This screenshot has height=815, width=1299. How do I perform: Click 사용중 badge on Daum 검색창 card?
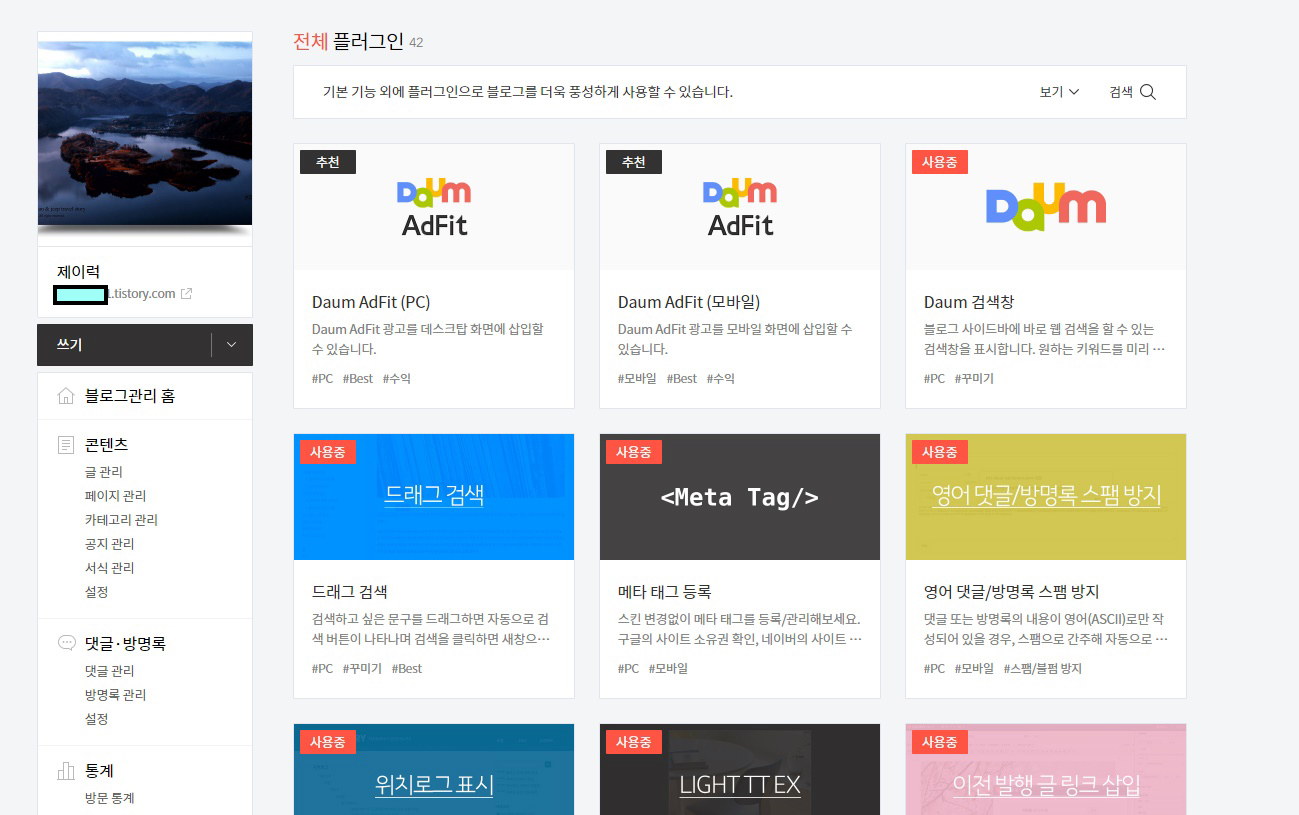[x=940, y=162]
